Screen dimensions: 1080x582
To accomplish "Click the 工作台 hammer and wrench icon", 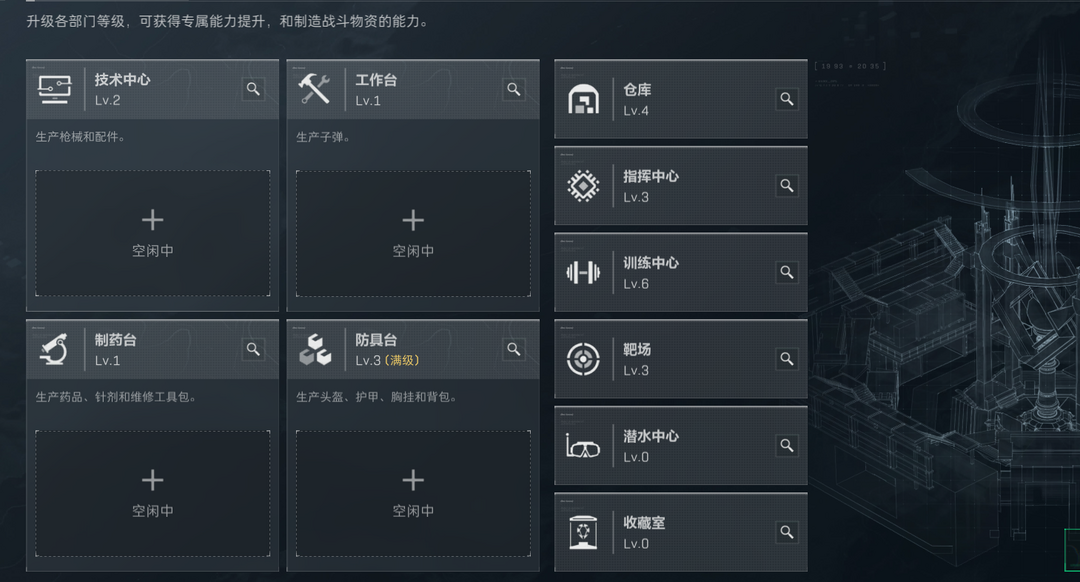I will (315, 89).
